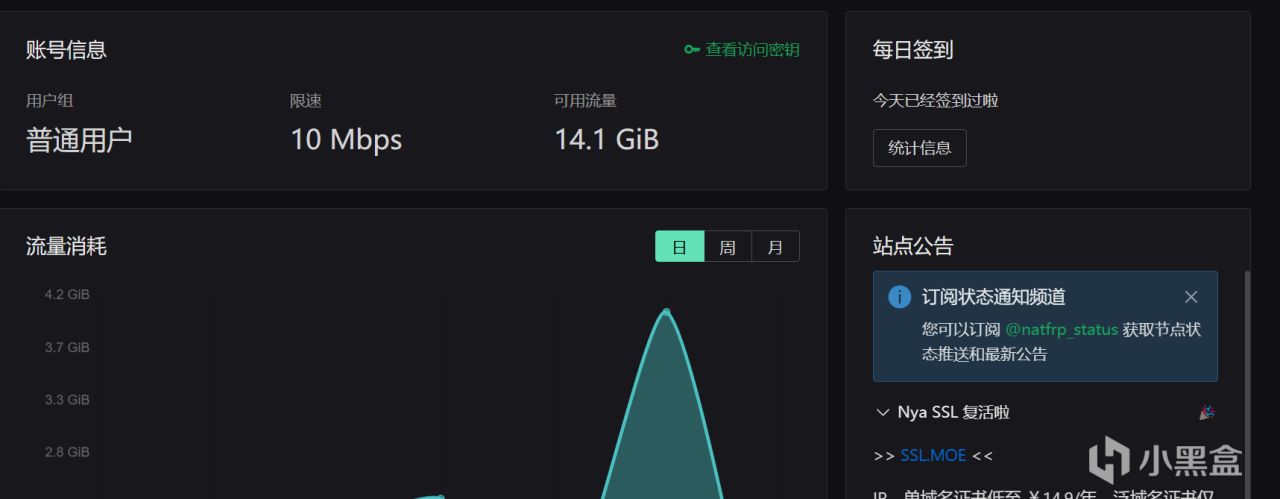Switch traffic chart to 月 view
The height and width of the screenshot is (499, 1280).
(x=776, y=247)
